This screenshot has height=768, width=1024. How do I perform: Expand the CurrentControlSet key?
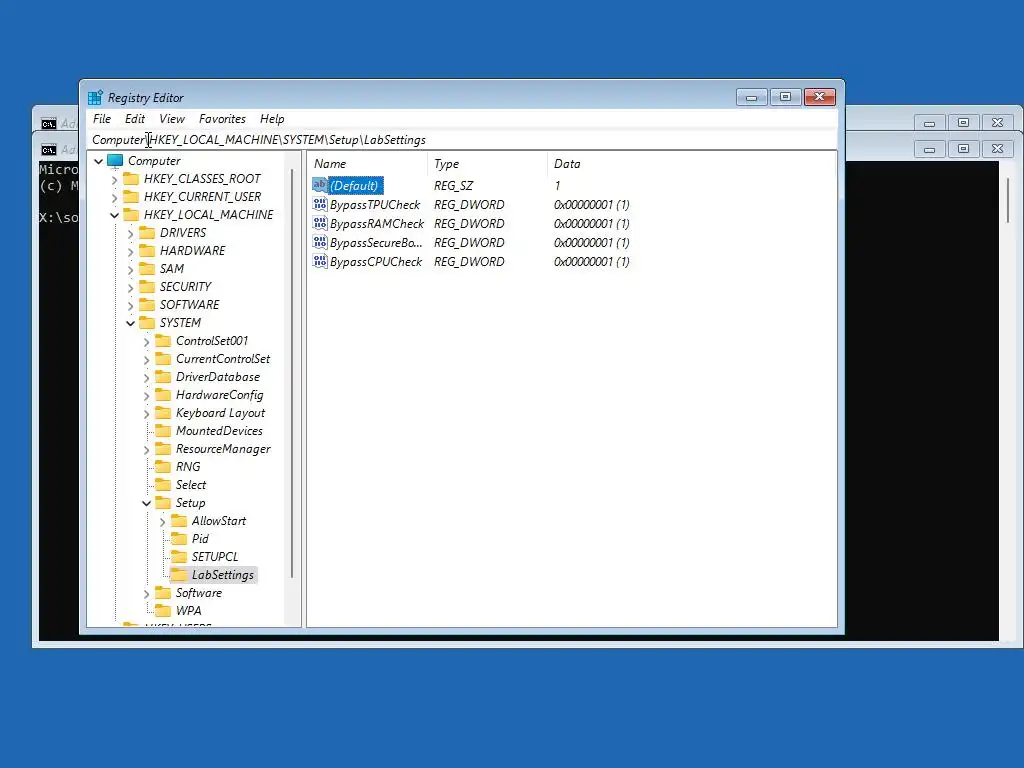(146, 360)
